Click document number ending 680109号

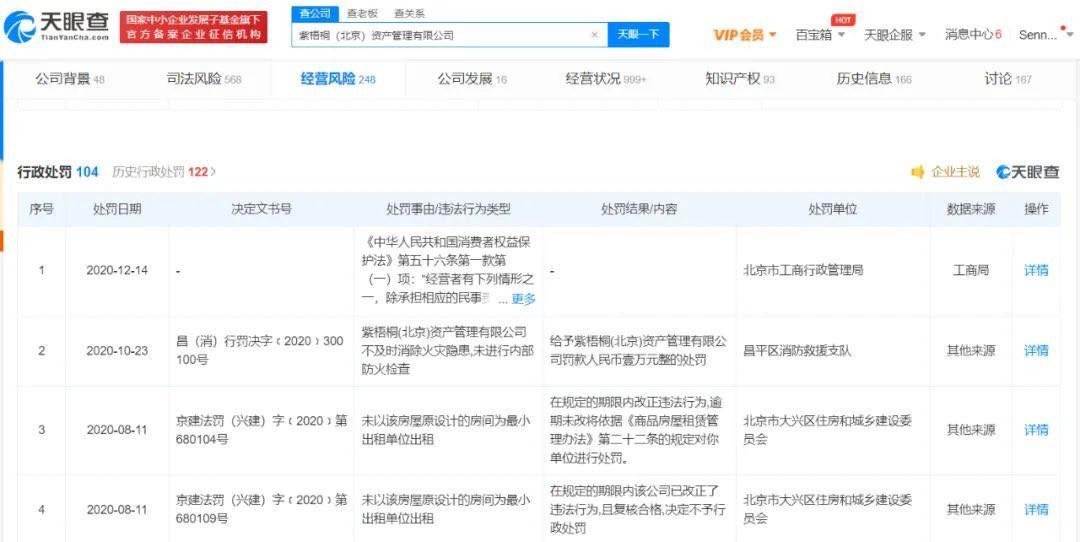261,510
